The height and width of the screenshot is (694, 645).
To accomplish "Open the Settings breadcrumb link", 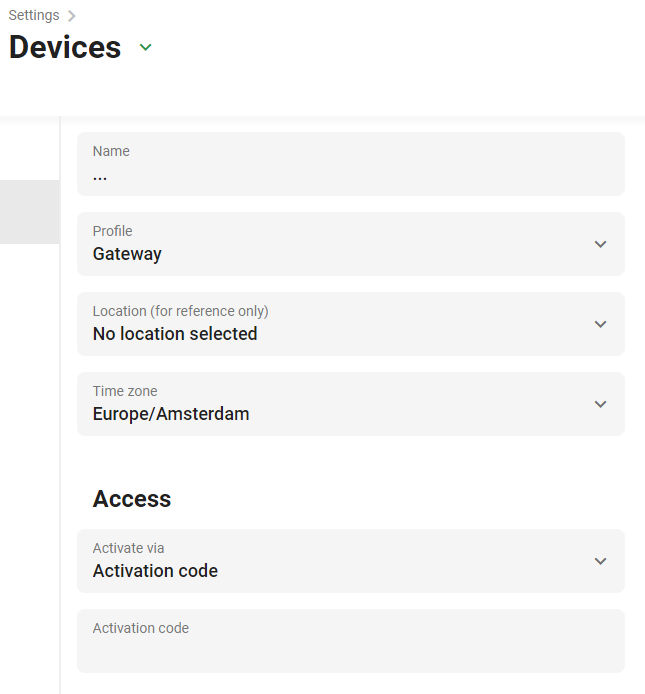I will [x=34, y=15].
